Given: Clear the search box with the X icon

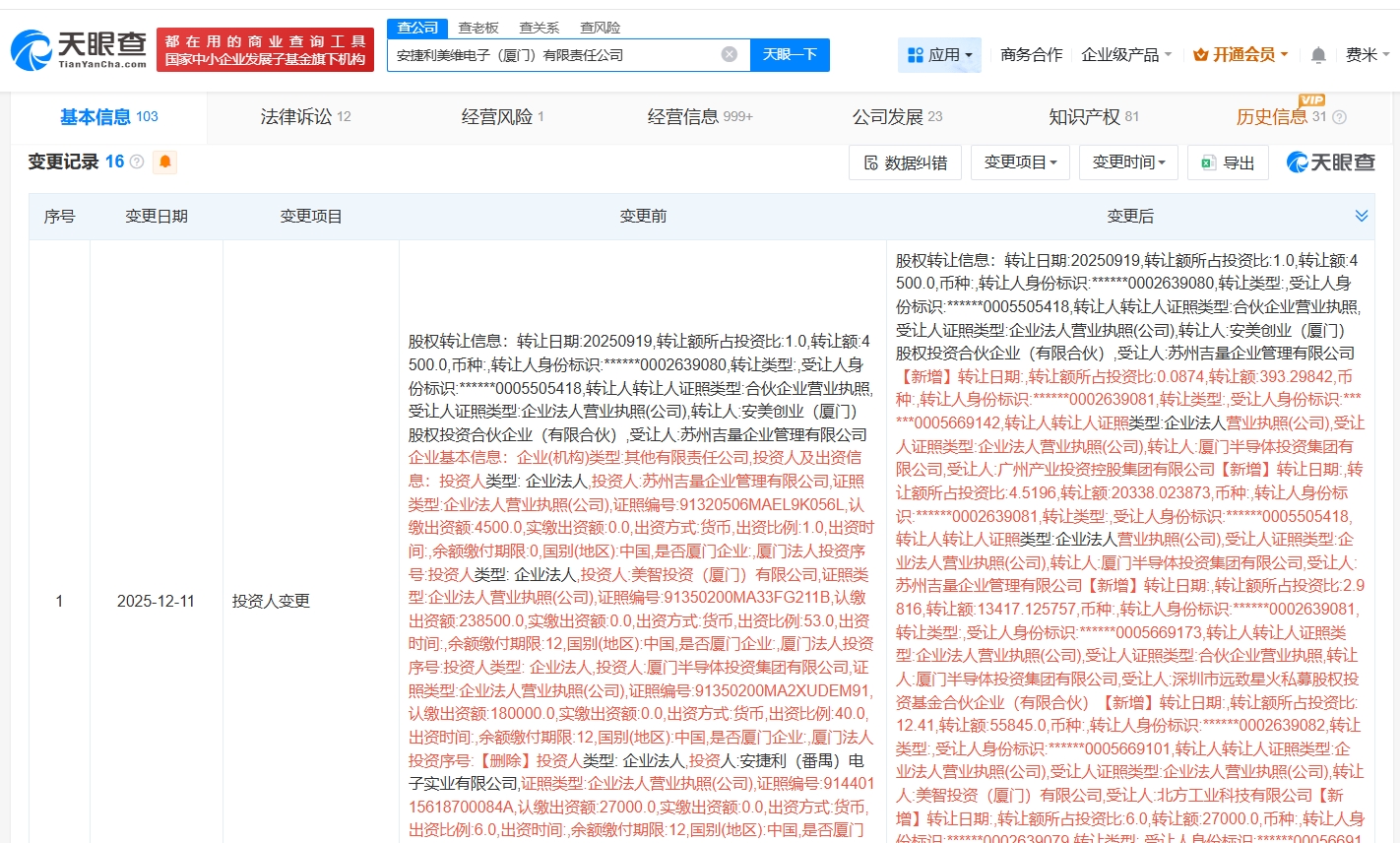Looking at the screenshot, I should point(729,54).
